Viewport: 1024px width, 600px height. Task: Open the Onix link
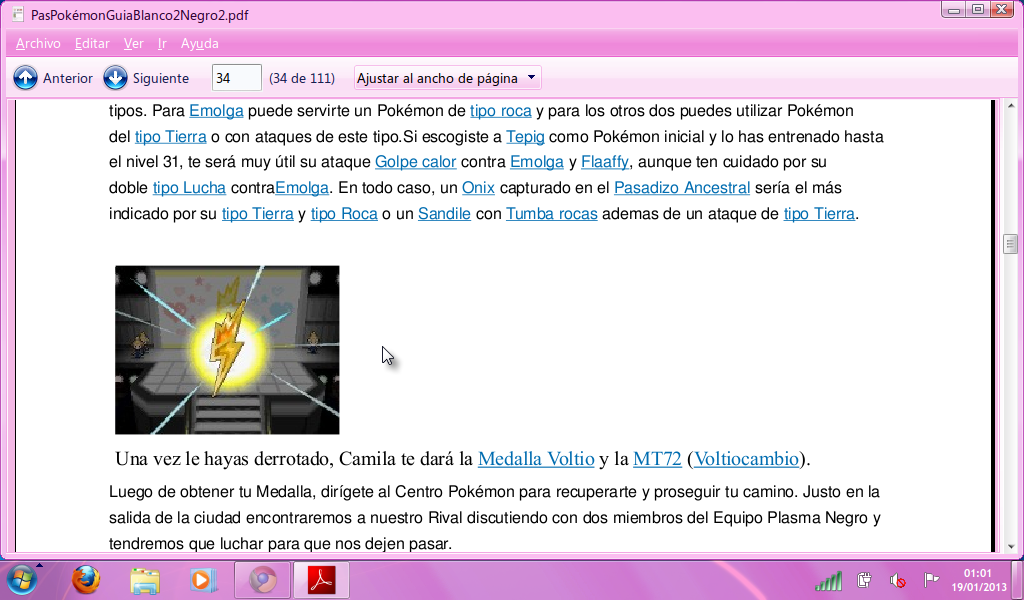coord(478,188)
